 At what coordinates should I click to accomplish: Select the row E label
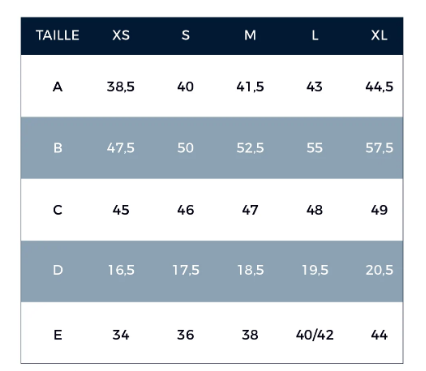point(58,335)
